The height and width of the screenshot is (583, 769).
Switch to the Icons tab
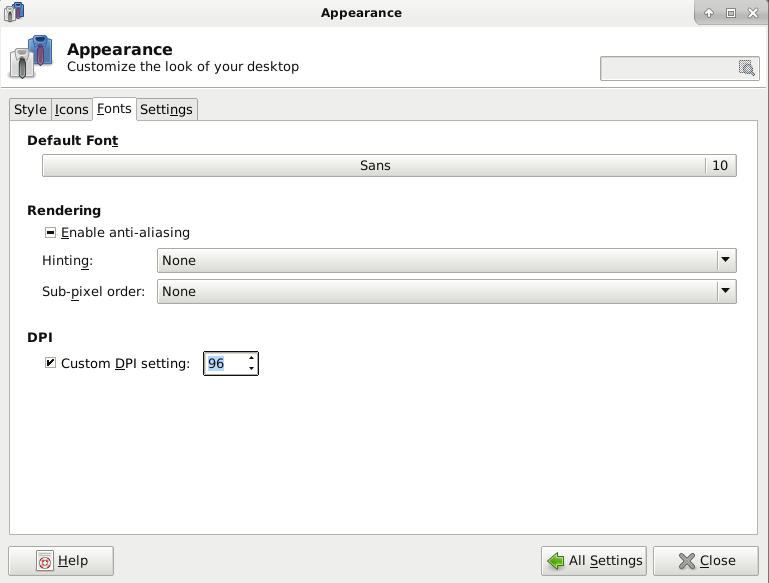tap(71, 109)
